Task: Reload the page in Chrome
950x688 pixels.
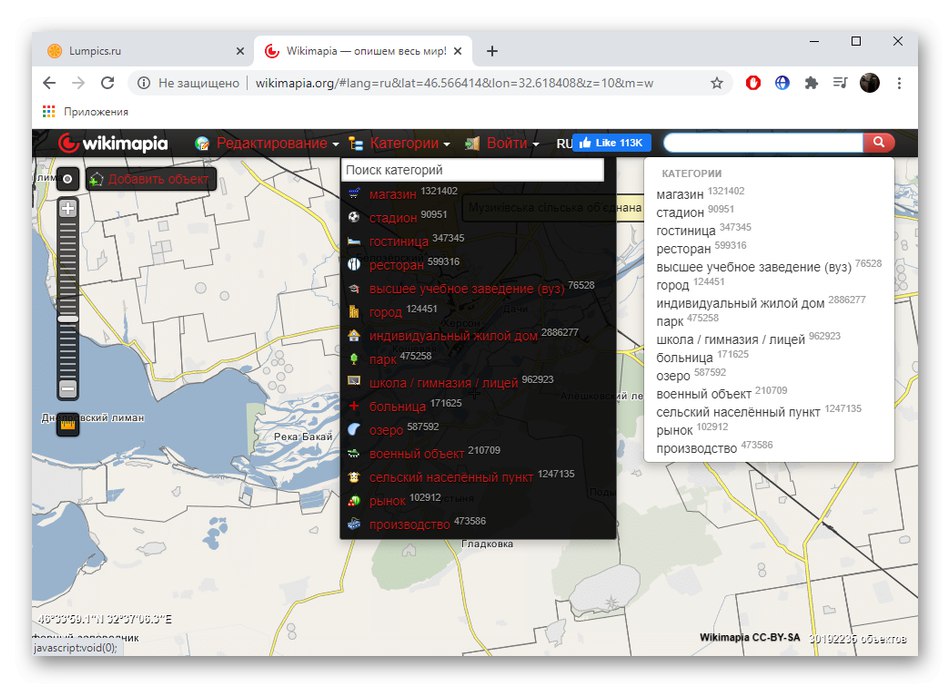Action: pos(108,83)
